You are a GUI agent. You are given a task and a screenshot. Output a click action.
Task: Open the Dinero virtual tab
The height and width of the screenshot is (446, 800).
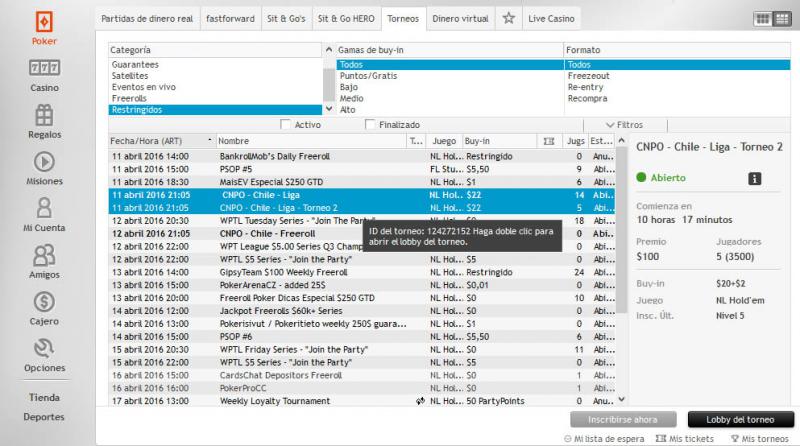pyautogui.click(x=460, y=19)
